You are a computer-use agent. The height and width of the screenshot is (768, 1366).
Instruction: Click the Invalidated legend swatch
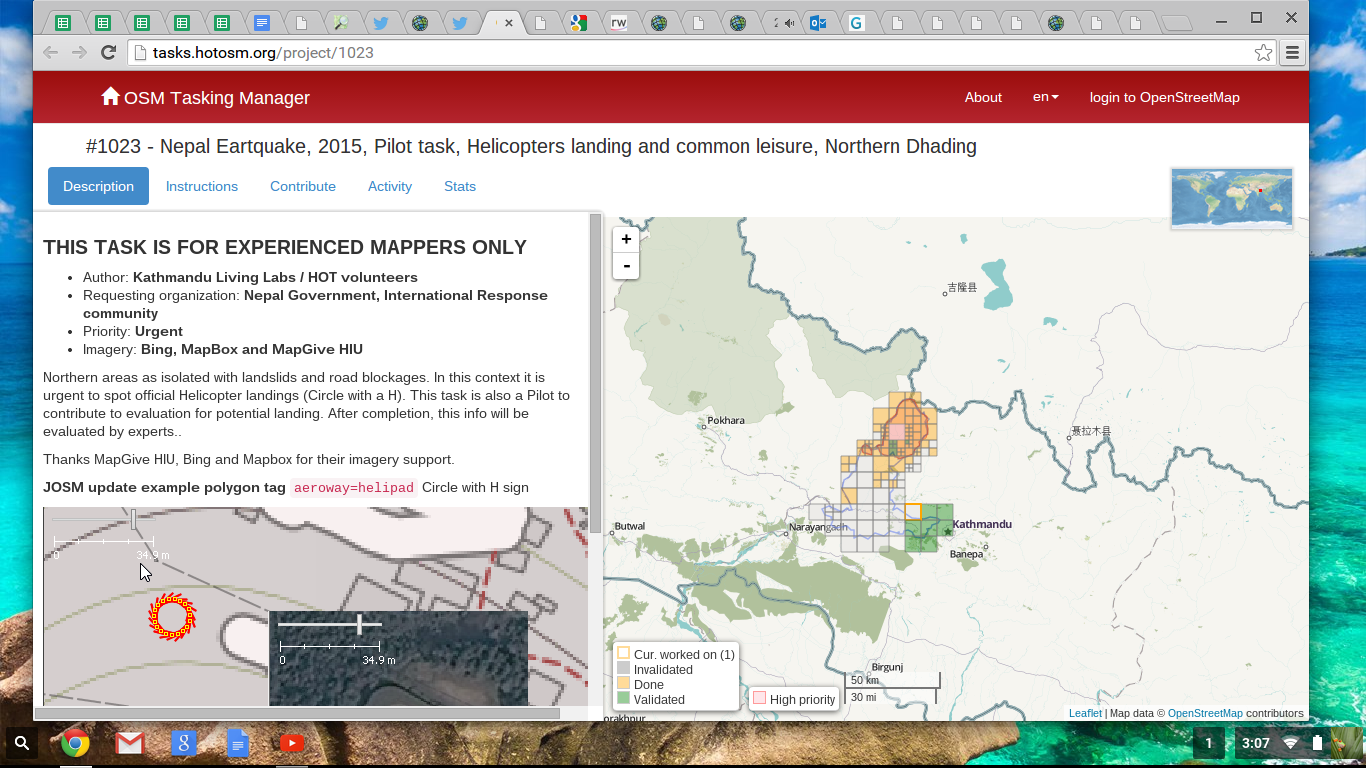click(623, 668)
